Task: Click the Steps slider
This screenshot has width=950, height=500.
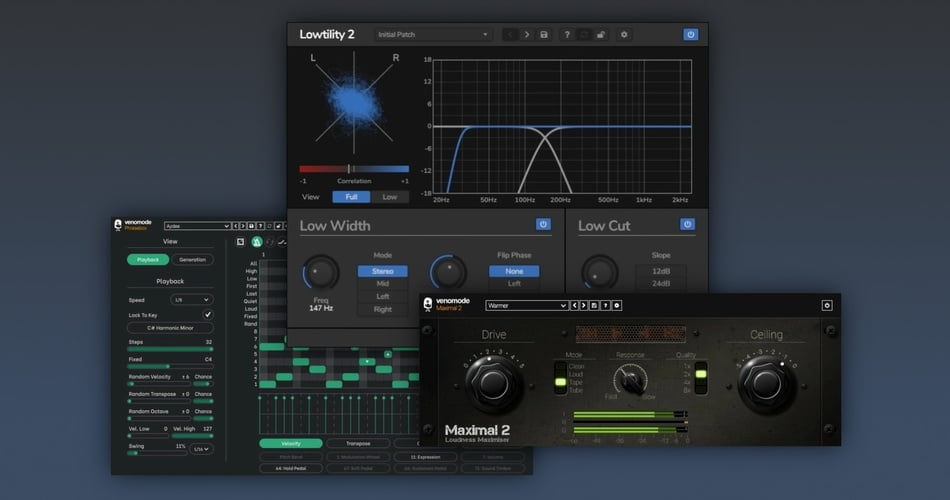Action: 170,349
